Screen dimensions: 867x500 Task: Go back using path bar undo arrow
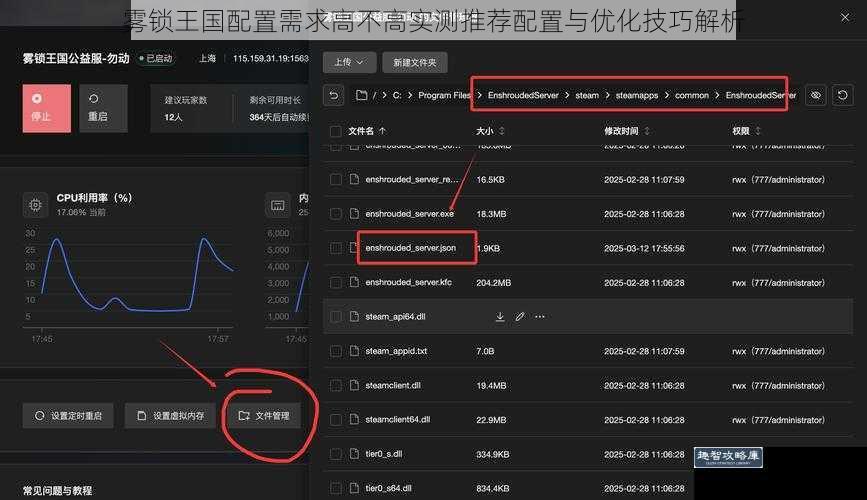click(x=333, y=95)
